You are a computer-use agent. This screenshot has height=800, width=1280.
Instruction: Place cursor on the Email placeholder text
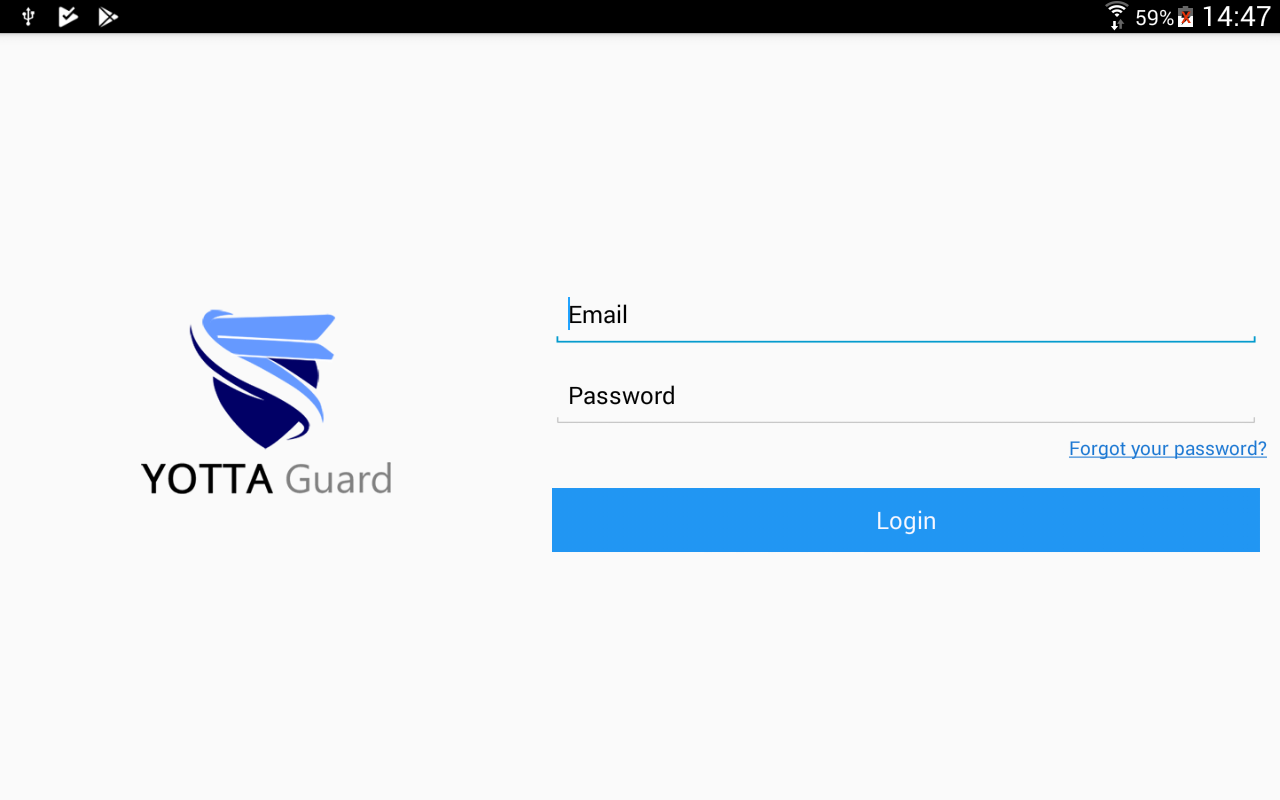pyautogui.click(x=598, y=315)
